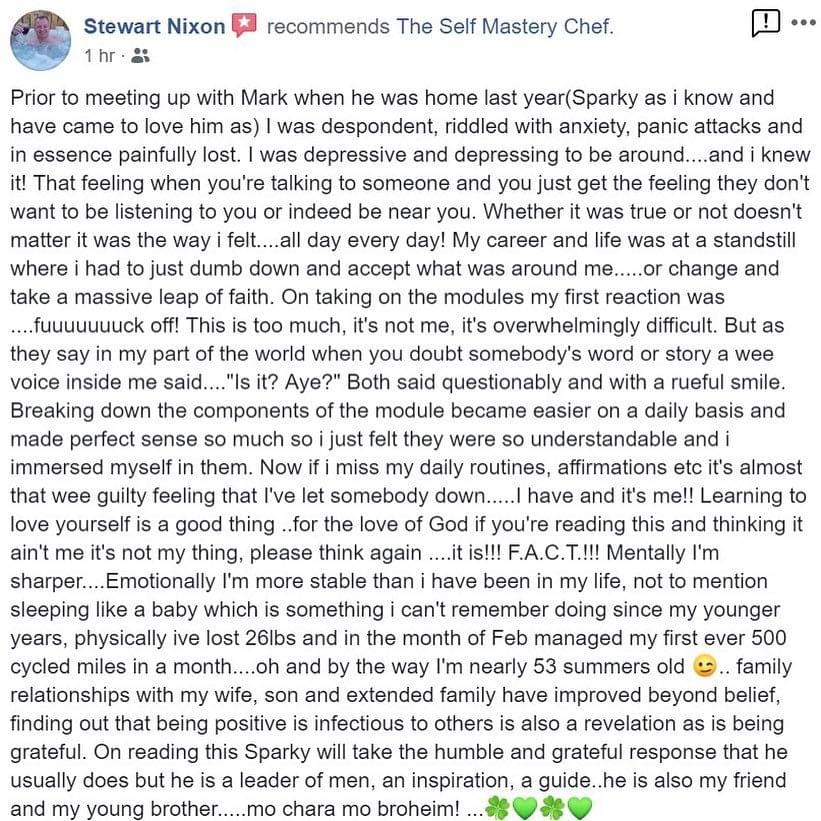The width and height of the screenshot is (821, 821).
Task: Click the winking face emoji
Action: 704,668
